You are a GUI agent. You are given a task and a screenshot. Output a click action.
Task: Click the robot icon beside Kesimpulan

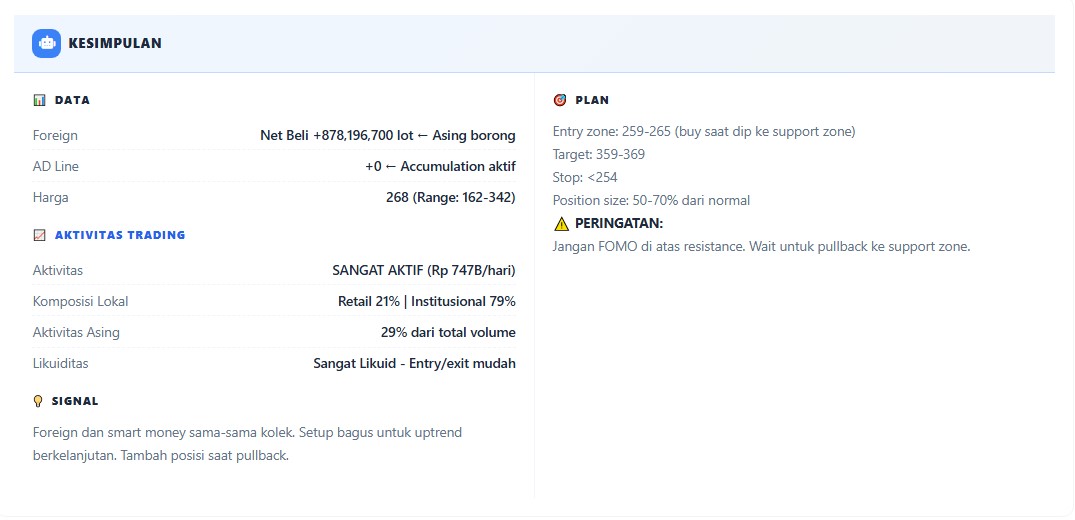(46, 43)
